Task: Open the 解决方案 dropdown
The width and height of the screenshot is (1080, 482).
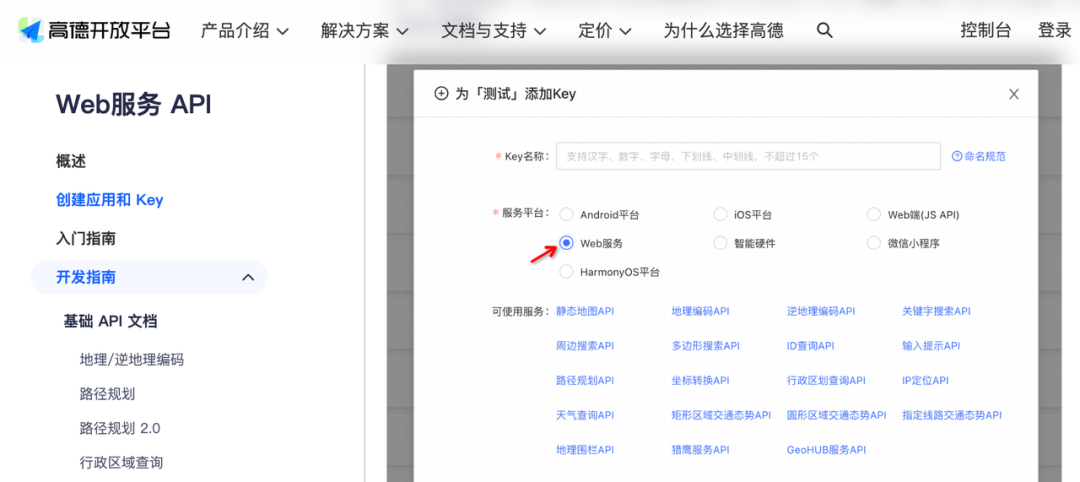Action: (365, 30)
